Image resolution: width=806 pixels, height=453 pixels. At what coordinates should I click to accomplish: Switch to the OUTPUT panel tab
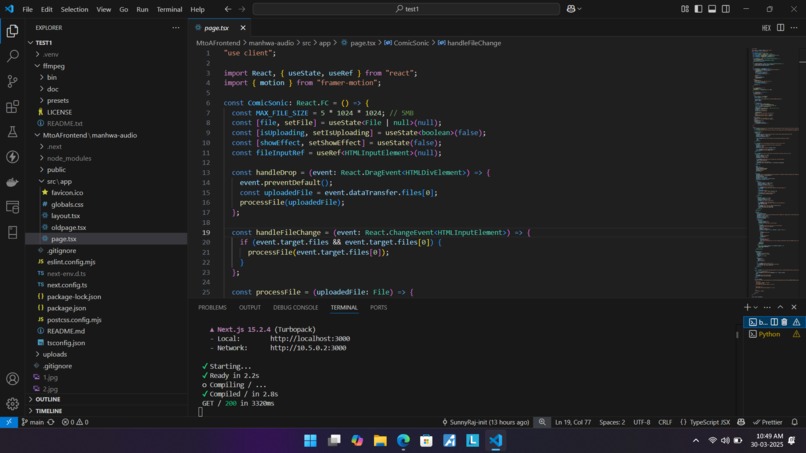click(250, 307)
